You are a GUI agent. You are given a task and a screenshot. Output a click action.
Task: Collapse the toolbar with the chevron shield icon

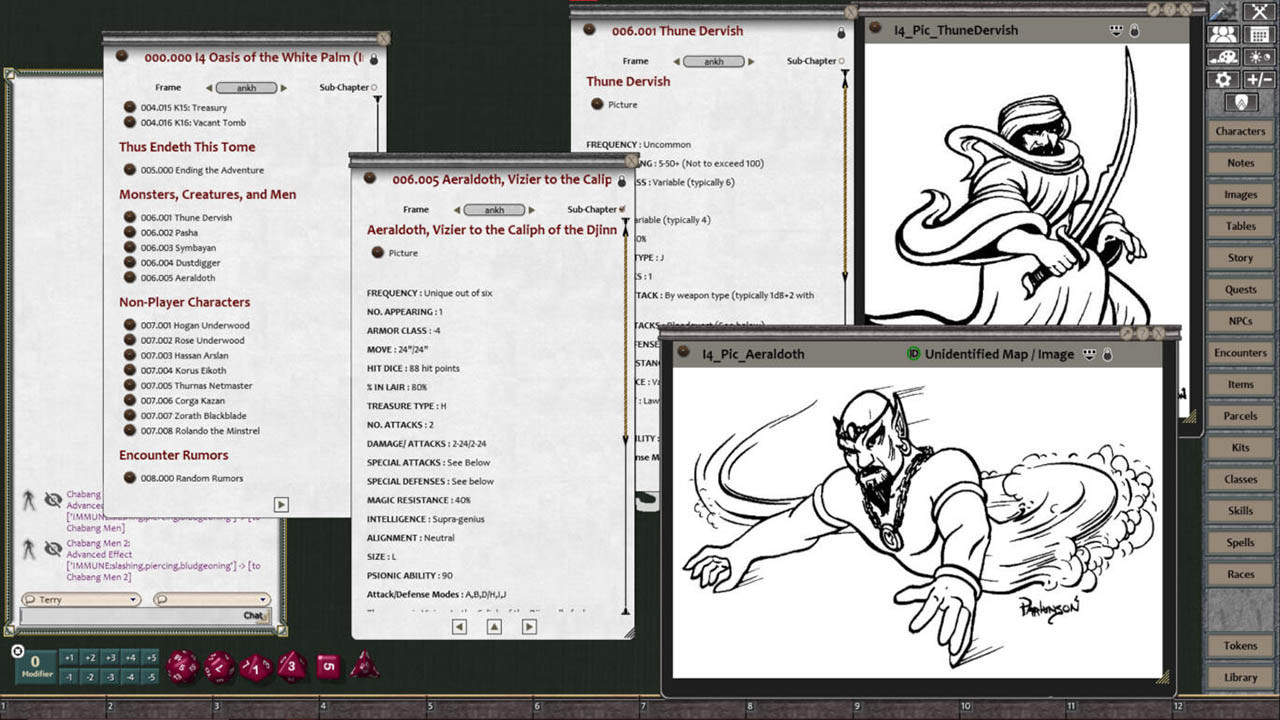pyautogui.click(x=1242, y=102)
